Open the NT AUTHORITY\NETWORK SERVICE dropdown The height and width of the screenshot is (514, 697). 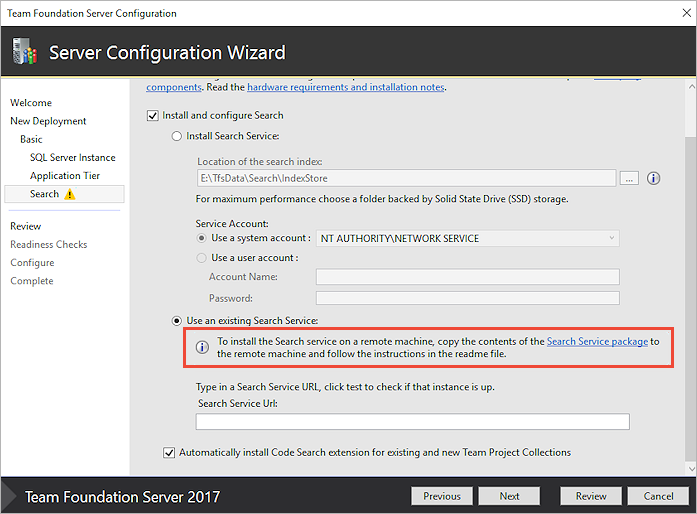tap(468, 239)
